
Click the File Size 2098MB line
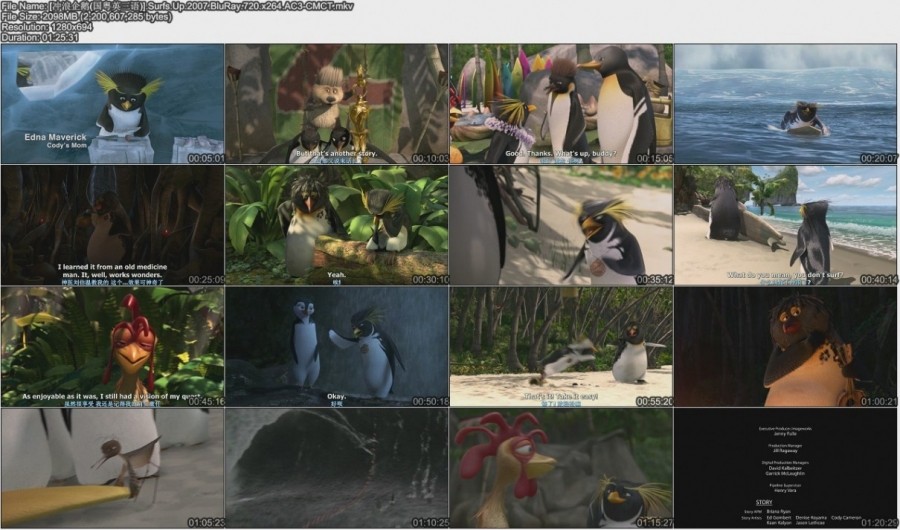coord(87,17)
